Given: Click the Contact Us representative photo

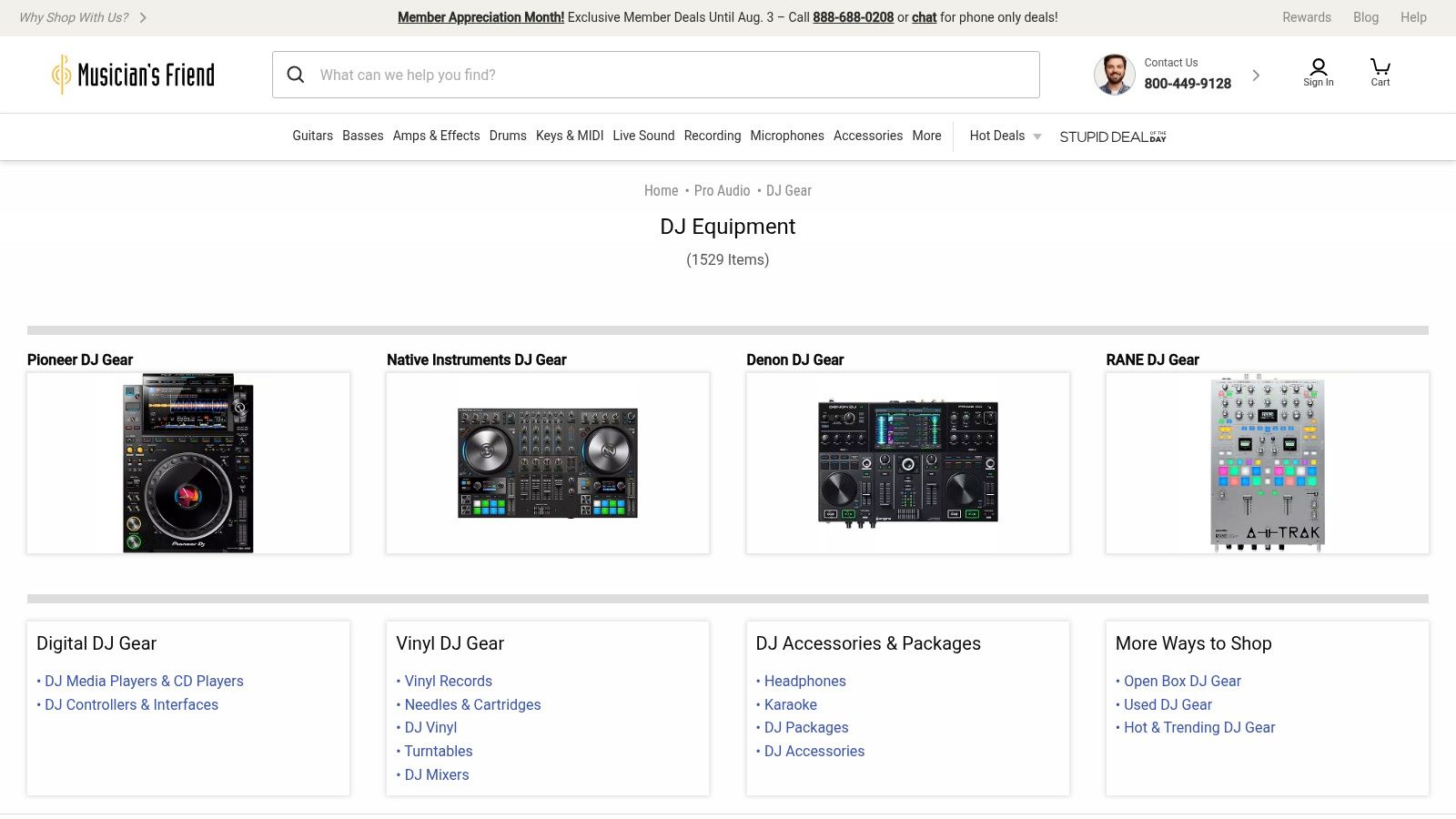Looking at the screenshot, I should [x=1114, y=75].
